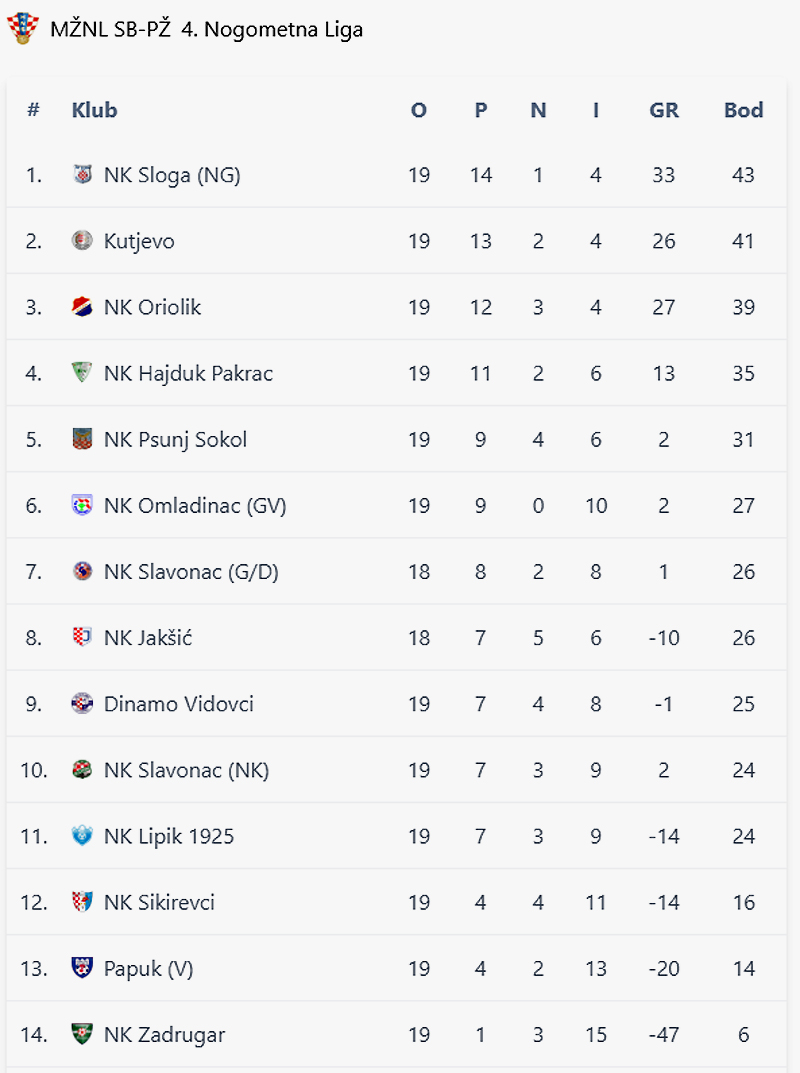Click NK Psunj Sokol crest icon
Viewport: 800px width, 1073px height.
tap(82, 439)
